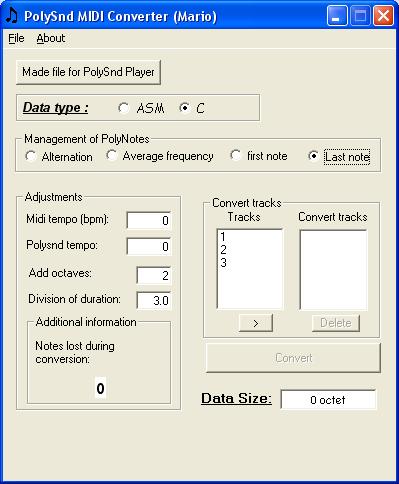Click the empty Convert tracks list box
The image size is (399, 484).
[x=333, y=270]
